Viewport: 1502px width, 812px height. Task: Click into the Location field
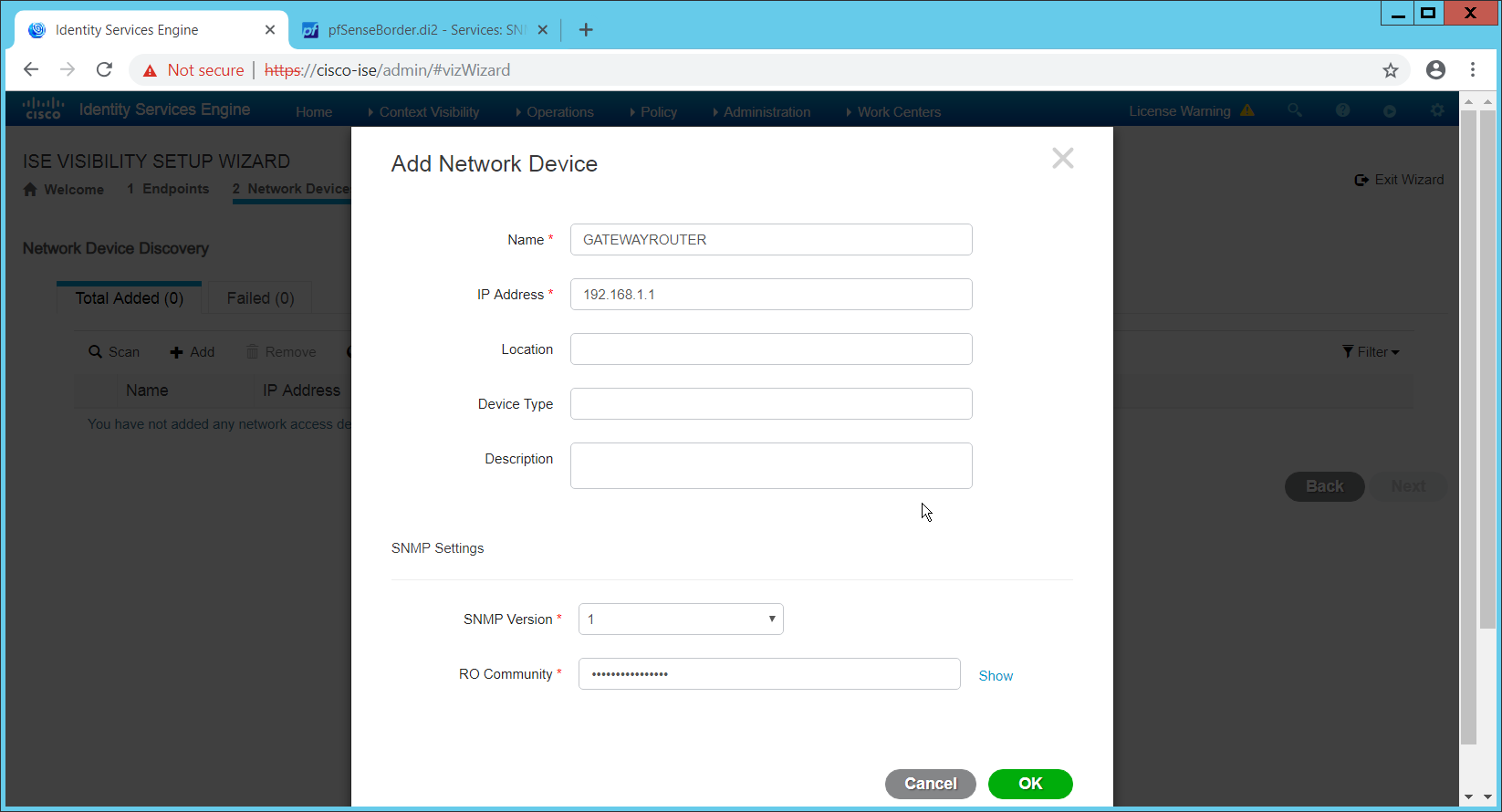[770, 349]
